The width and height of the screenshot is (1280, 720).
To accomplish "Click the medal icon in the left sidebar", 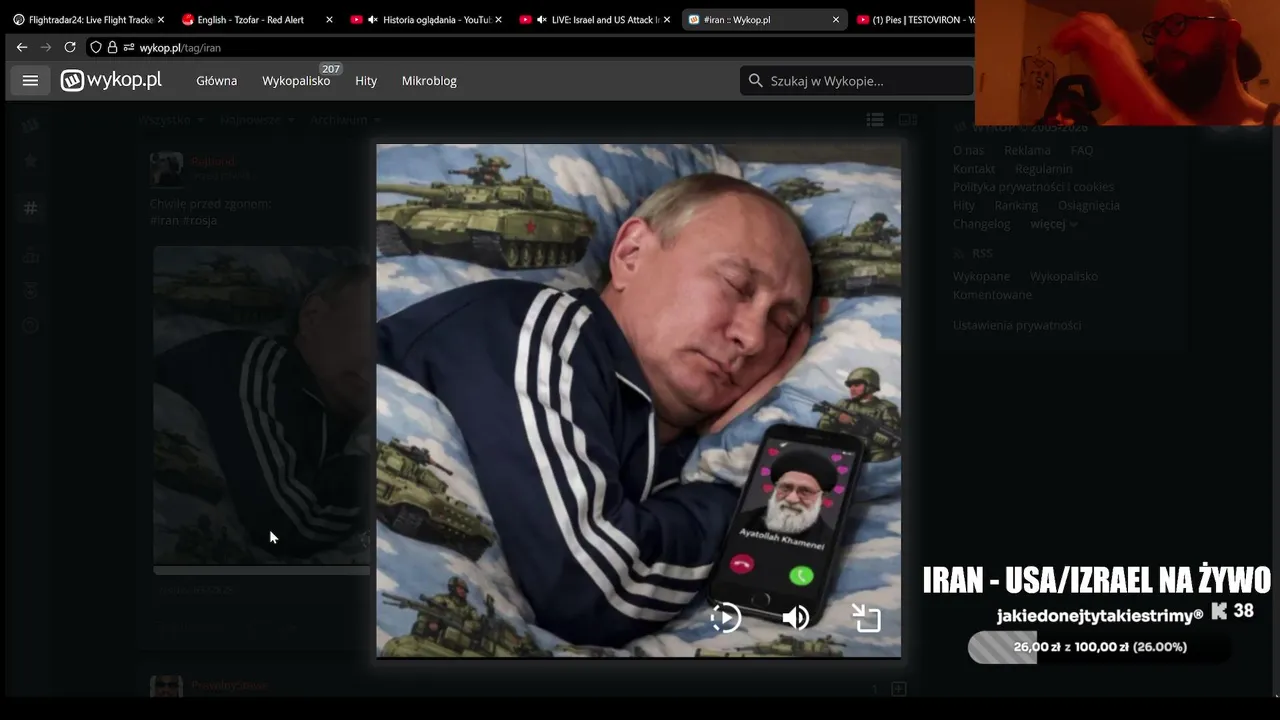I will [31, 291].
